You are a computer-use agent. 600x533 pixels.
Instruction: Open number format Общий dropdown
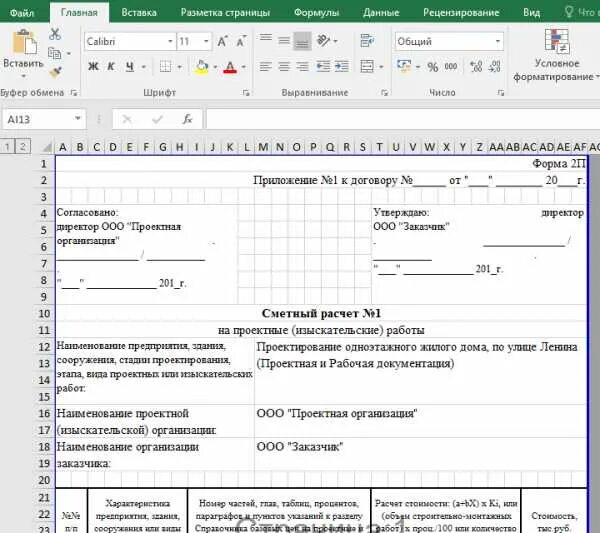pyautogui.click(x=498, y=41)
